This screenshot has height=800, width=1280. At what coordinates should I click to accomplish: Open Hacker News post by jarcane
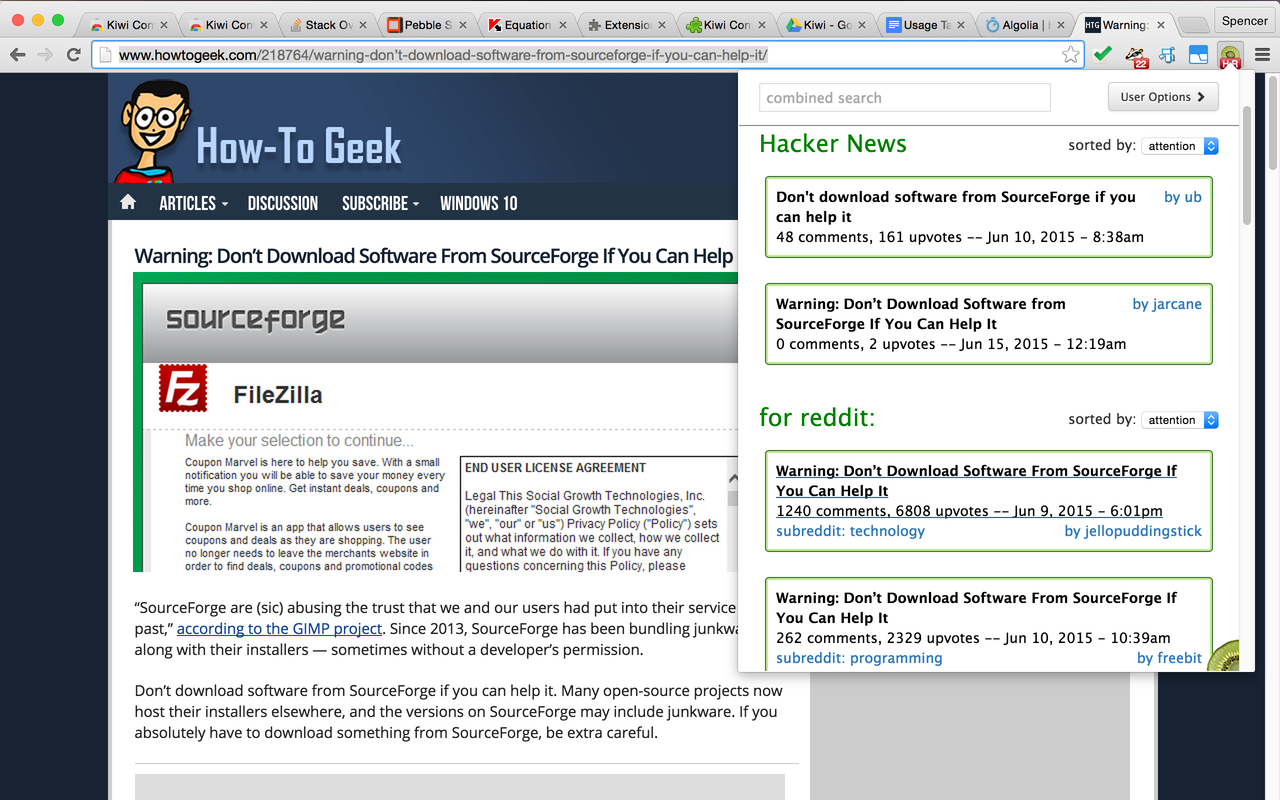921,314
